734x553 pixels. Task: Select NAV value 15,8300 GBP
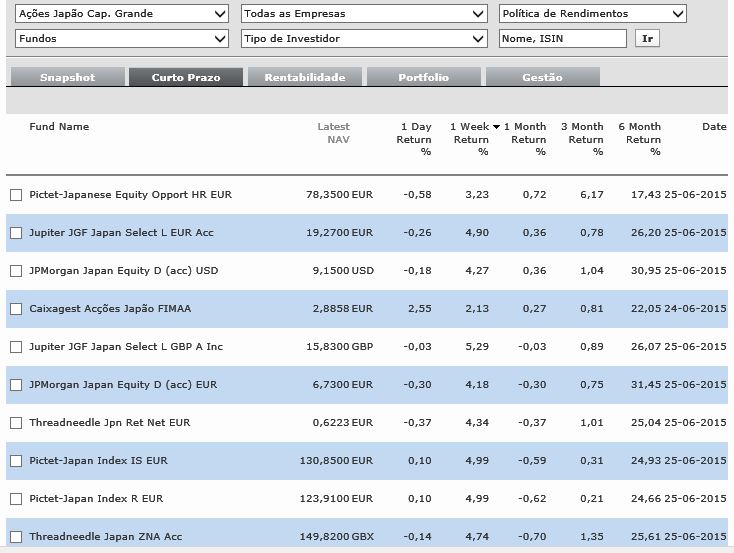[339, 347]
